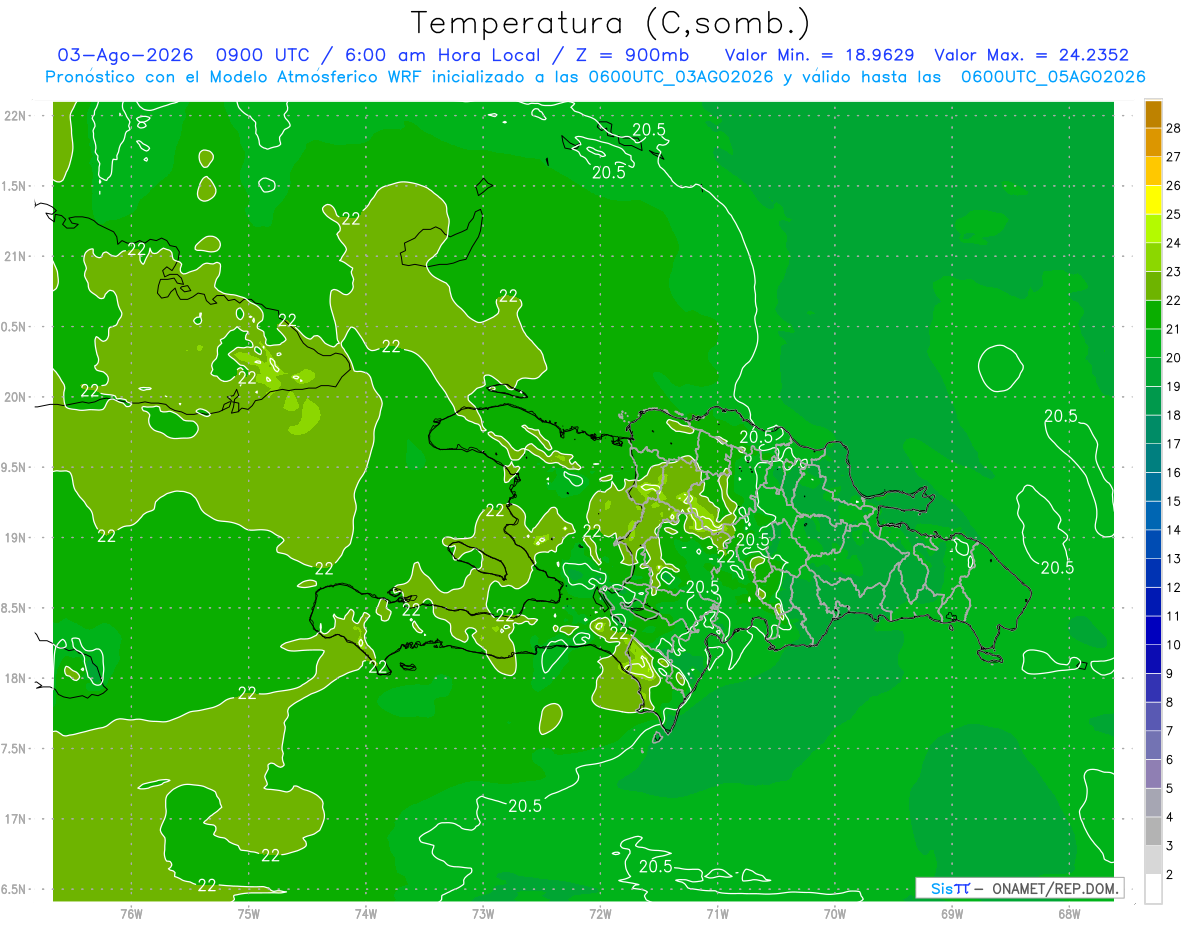Click the colorbar label '9'
Screen dimensions: 1200x927
point(1171,674)
